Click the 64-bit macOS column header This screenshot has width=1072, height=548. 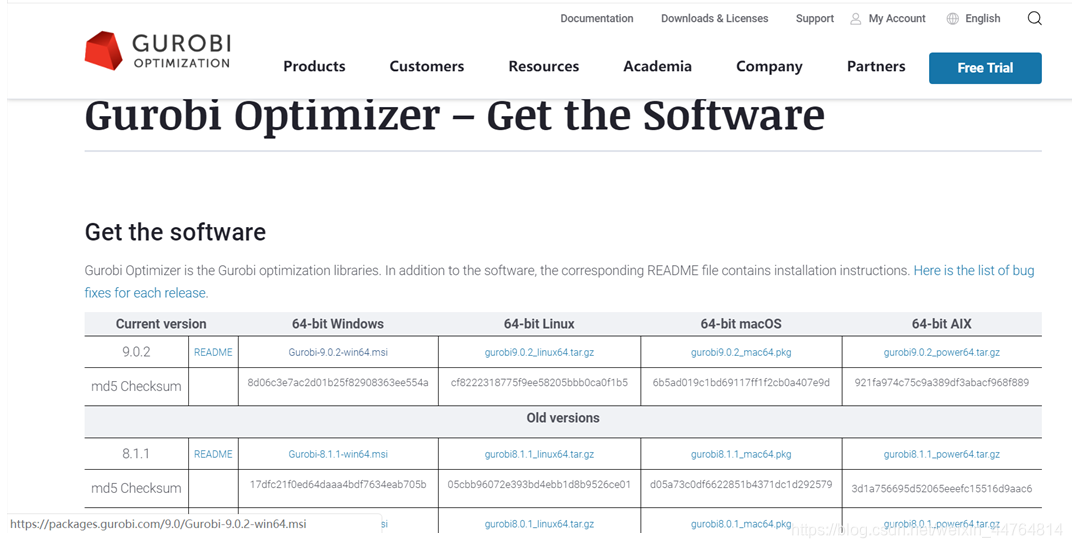741,324
